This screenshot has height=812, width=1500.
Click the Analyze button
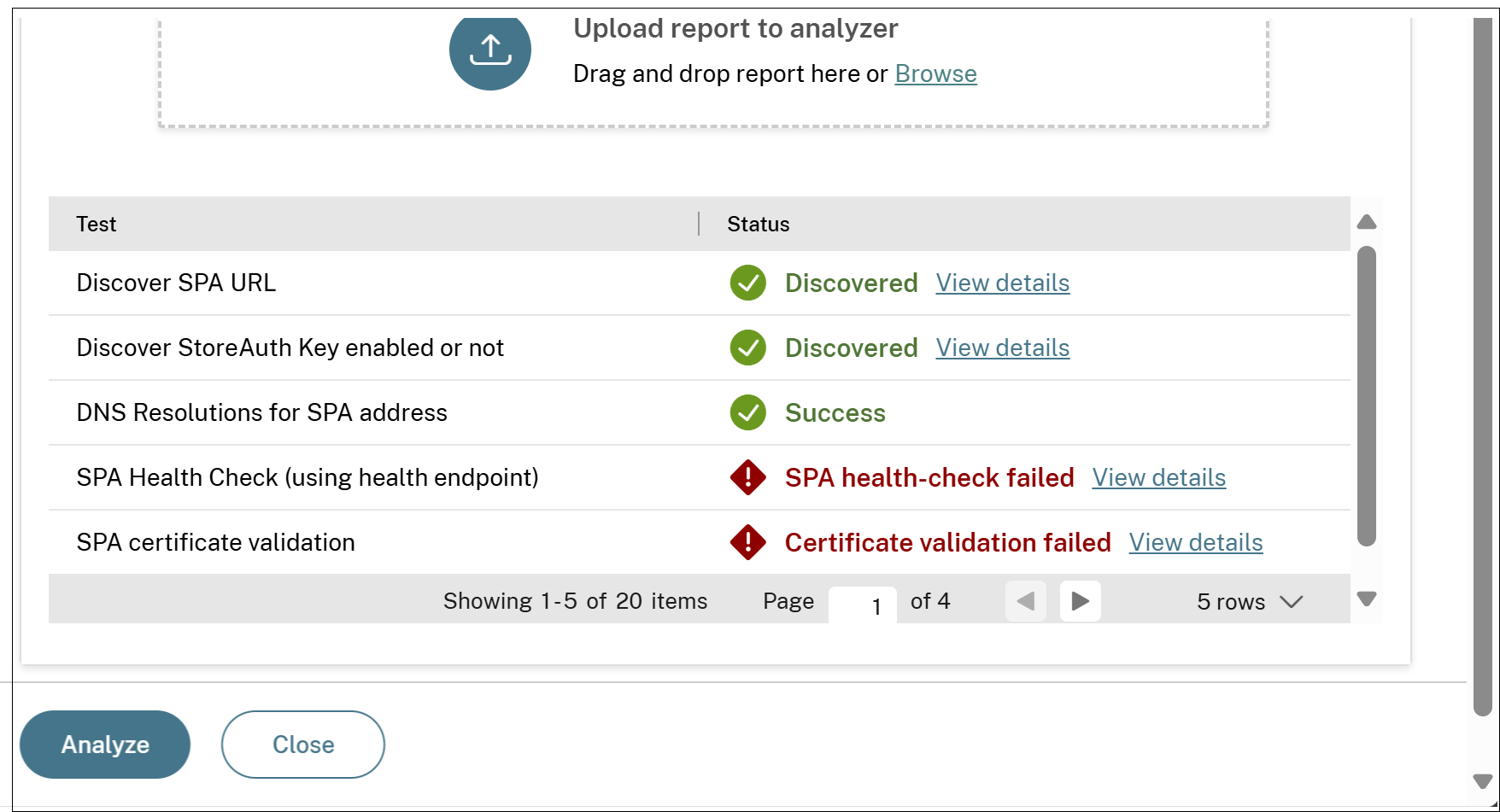[x=105, y=745]
